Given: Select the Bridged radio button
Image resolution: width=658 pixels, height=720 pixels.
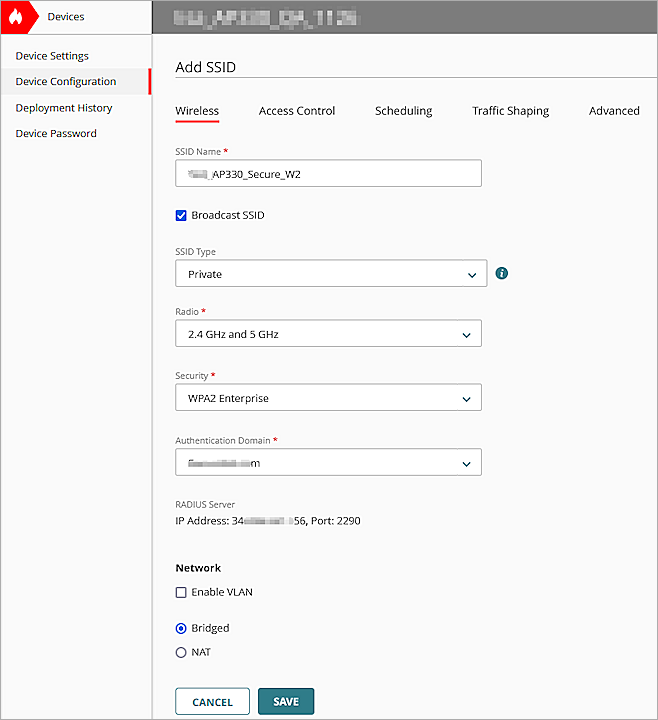Looking at the screenshot, I should point(181,628).
